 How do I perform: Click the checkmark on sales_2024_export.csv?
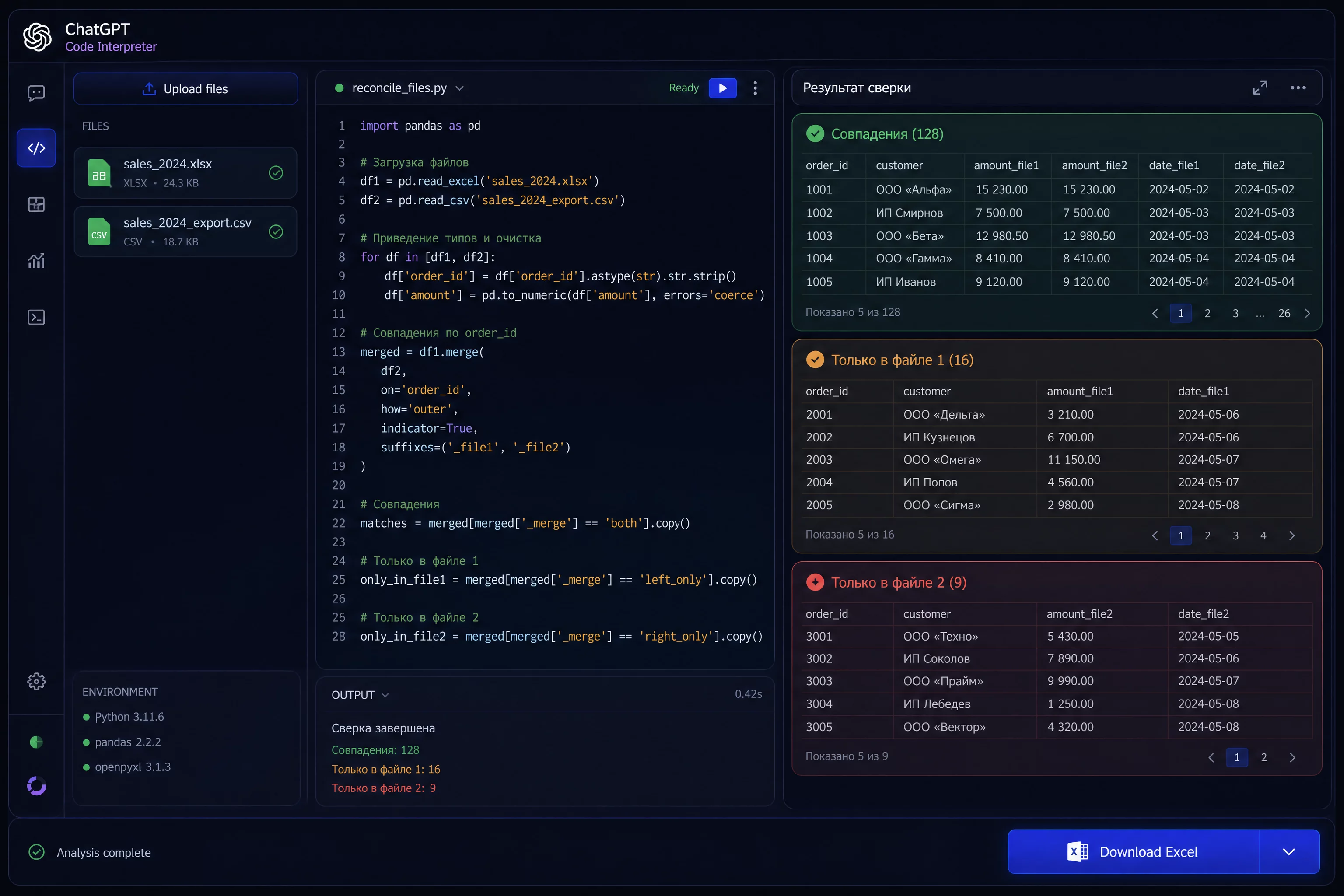pyautogui.click(x=276, y=231)
